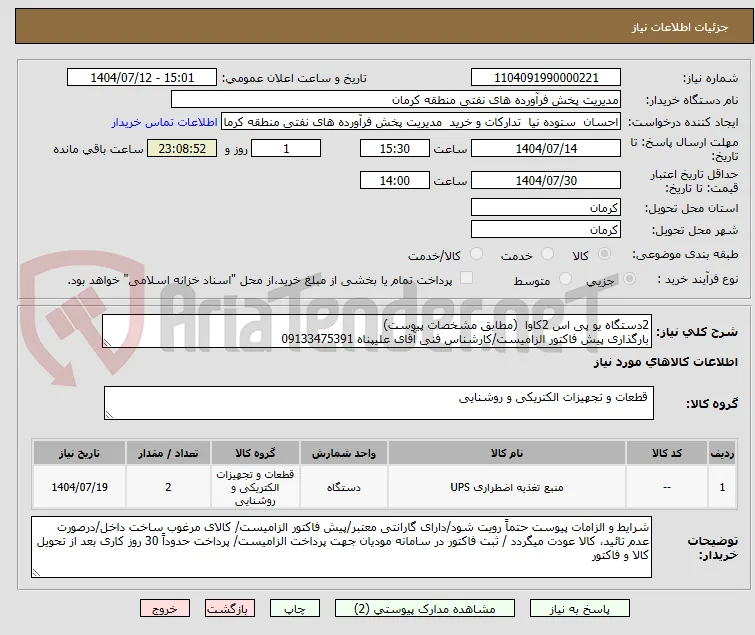Select the متوسط purchase type radio
This screenshot has width=755, height=635.
(565, 279)
